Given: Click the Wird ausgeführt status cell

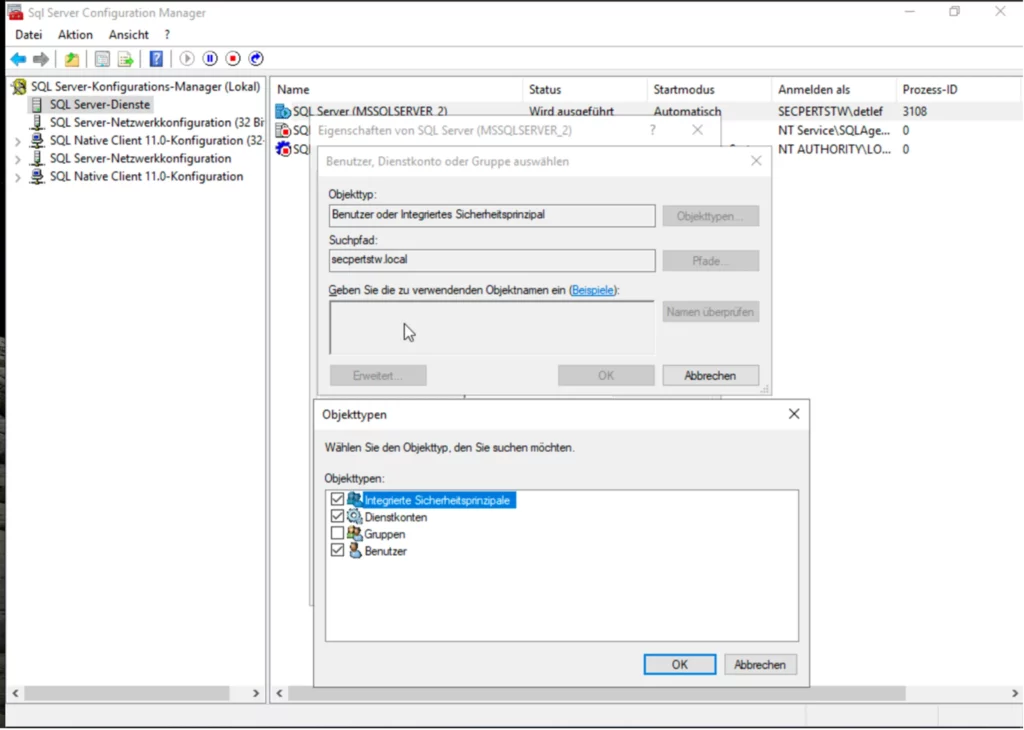Looking at the screenshot, I should tap(571, 112).
